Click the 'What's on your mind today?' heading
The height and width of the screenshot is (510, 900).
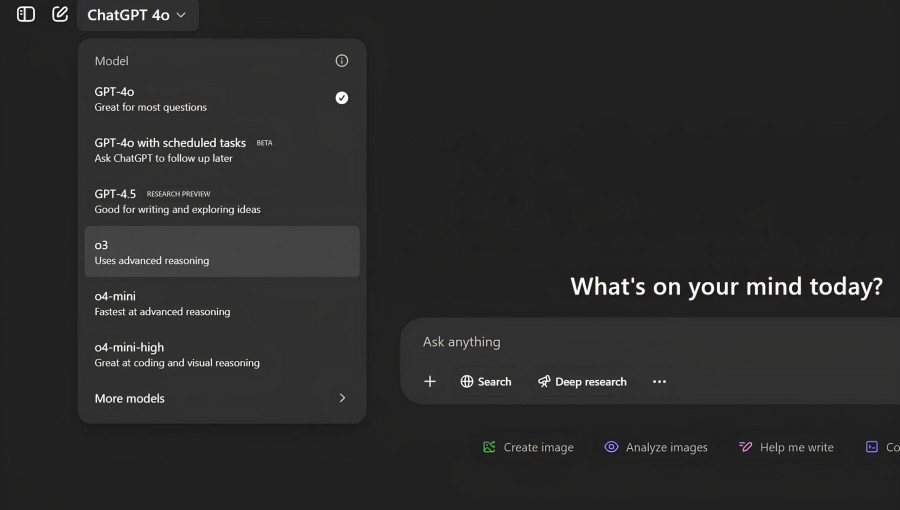point(726,286)
